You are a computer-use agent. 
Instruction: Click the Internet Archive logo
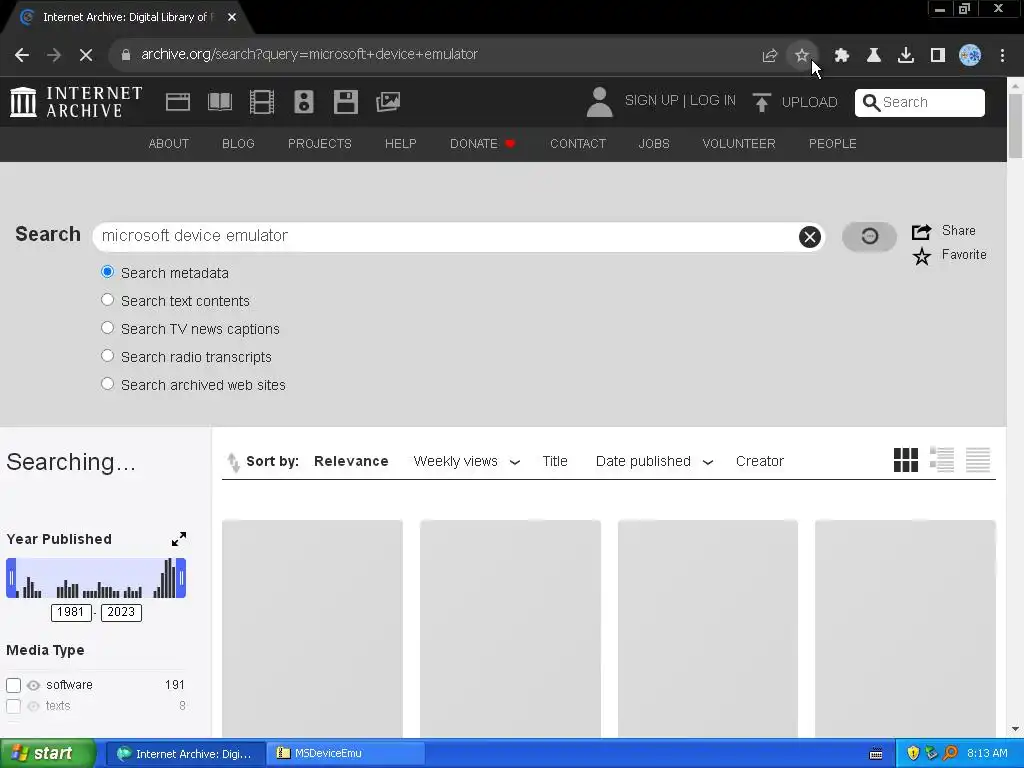point(76,102)
